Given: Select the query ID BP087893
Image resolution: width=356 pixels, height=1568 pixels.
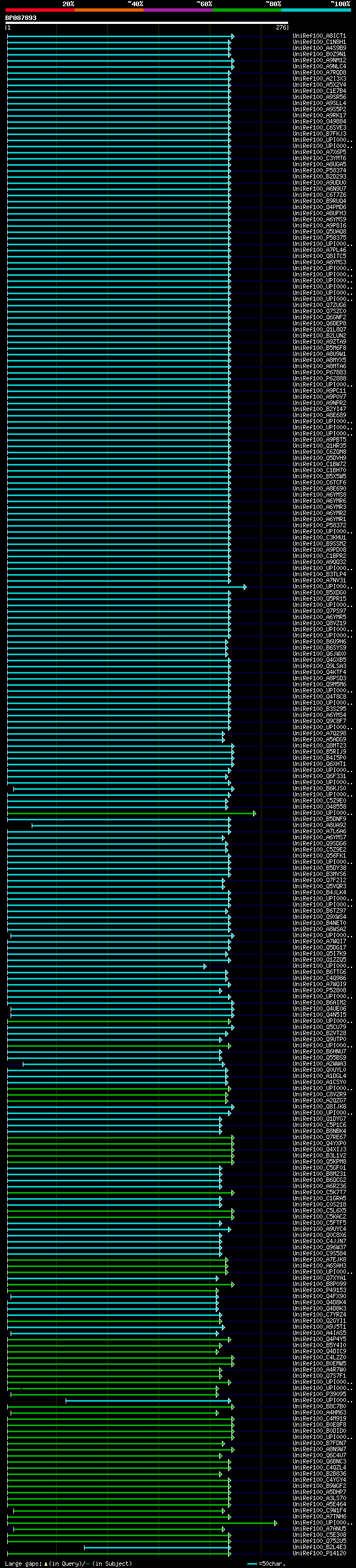Looking at the screenshot, I should tap(21, 18).
